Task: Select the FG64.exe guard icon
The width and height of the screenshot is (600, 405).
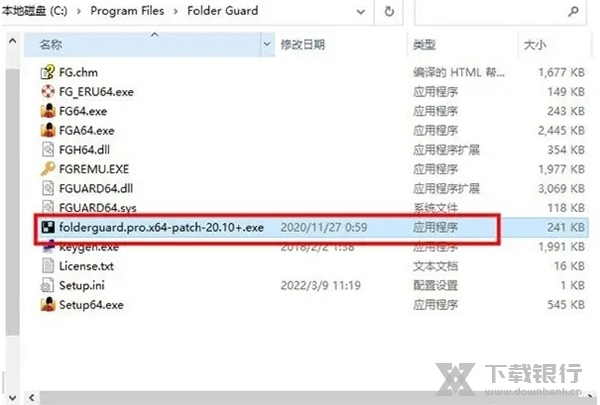Action: [48, 111]
